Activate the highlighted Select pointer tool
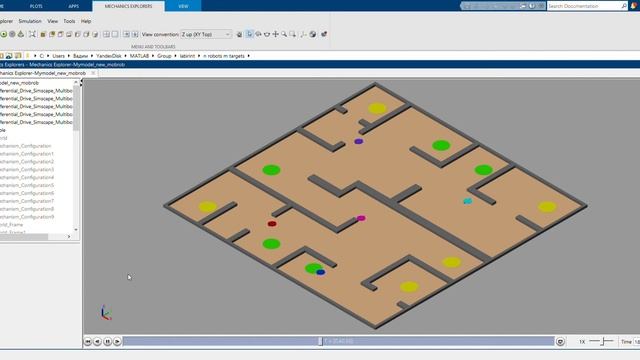 pyautogui.click(x=249, y=34)
